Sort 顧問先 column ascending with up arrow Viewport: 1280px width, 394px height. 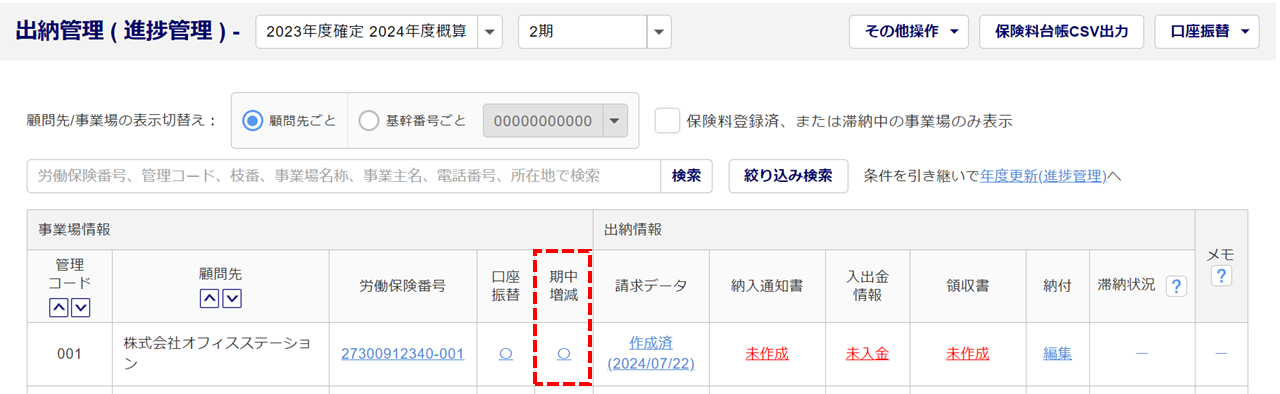(210, 298)
